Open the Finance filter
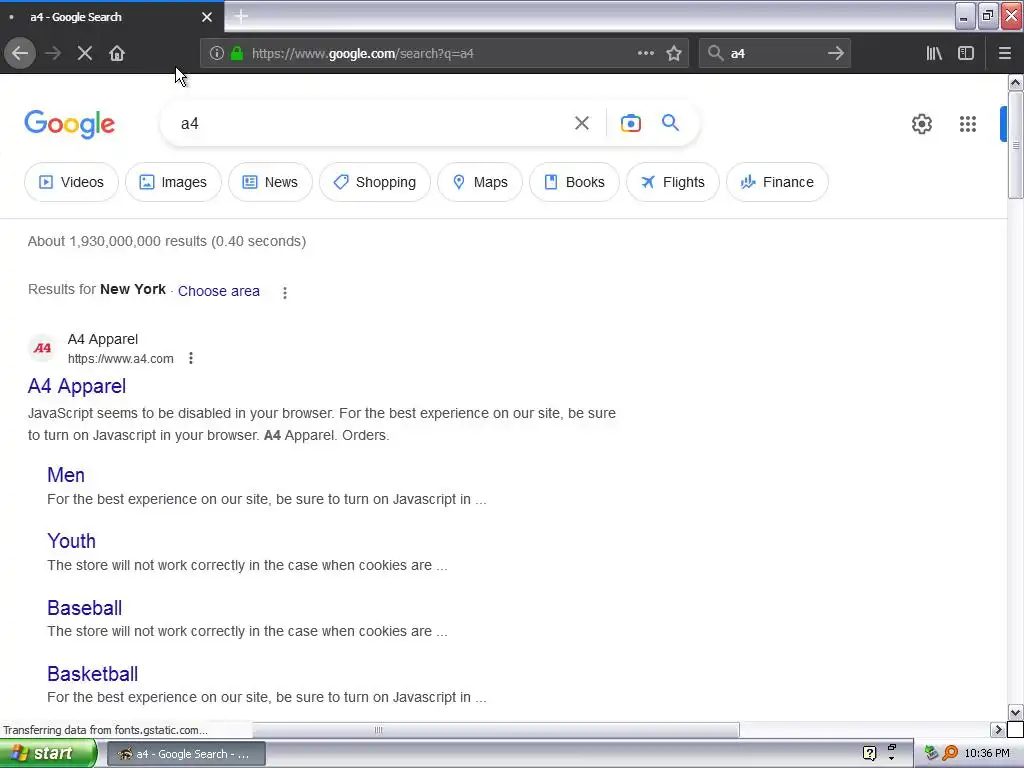 777,182
